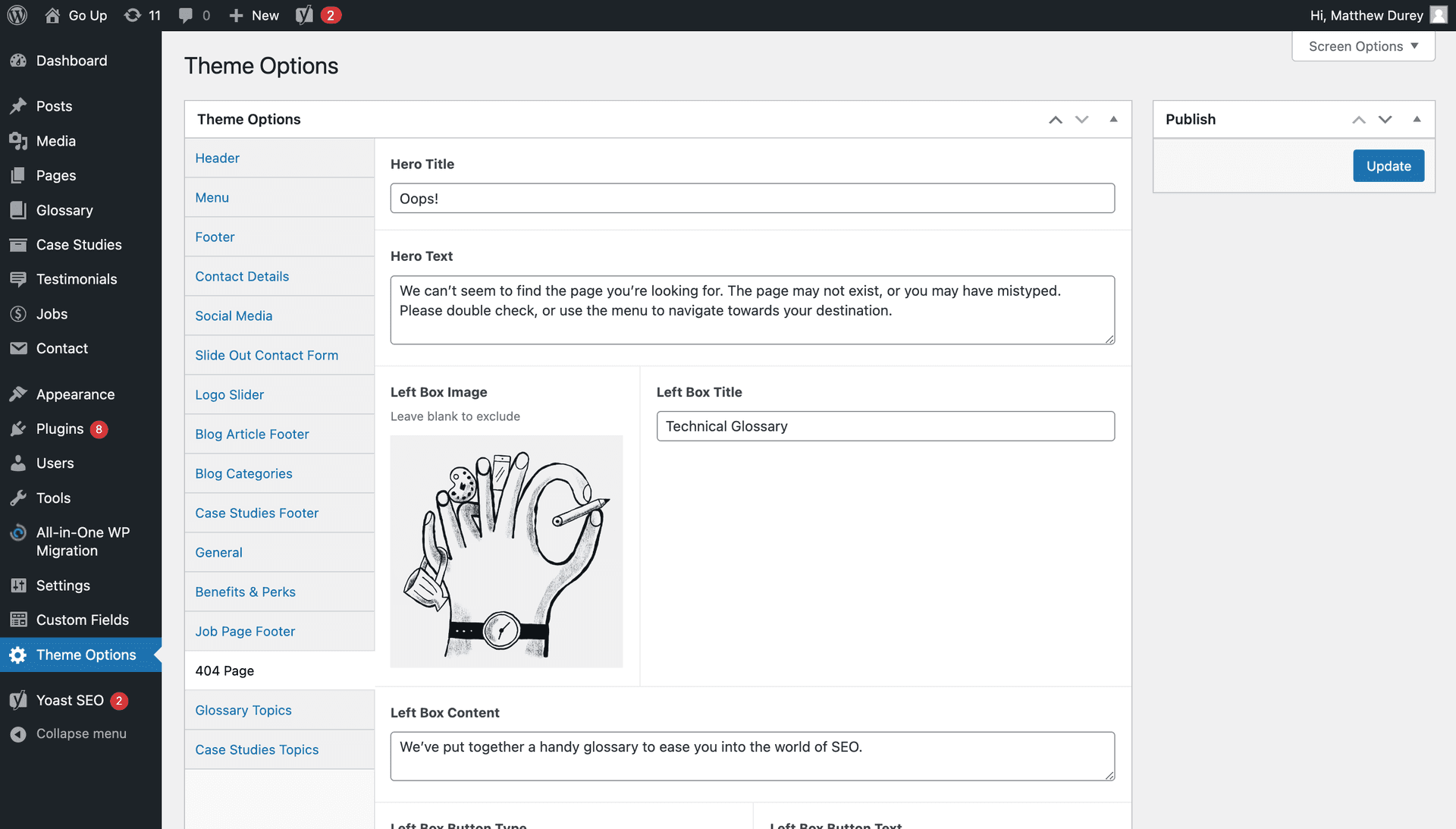Click the Hero Title input field
This screenshot has height=829, width=1456.
click(752, 198)
